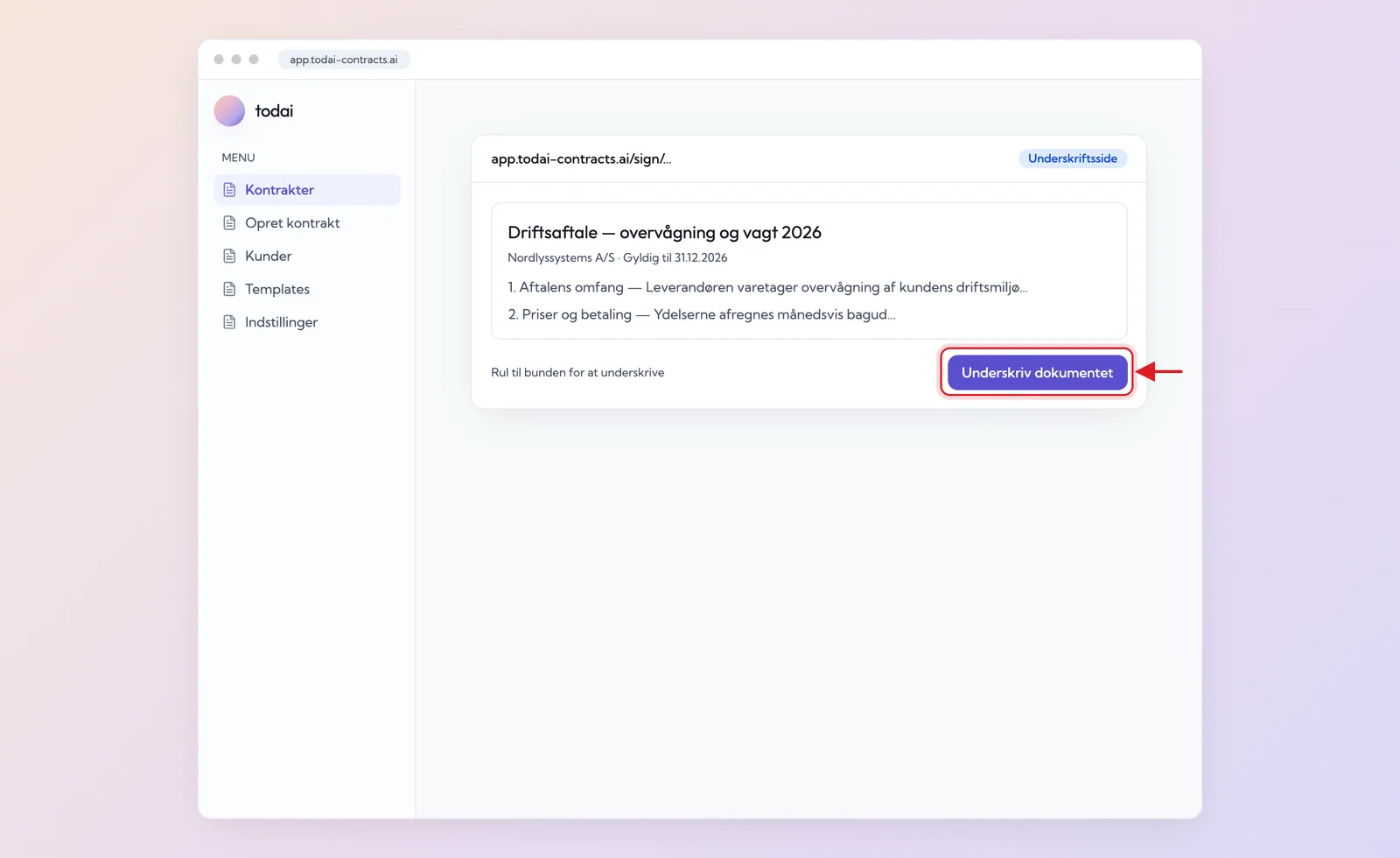Click the Templates document icon in sidebar

coord(229,289)
